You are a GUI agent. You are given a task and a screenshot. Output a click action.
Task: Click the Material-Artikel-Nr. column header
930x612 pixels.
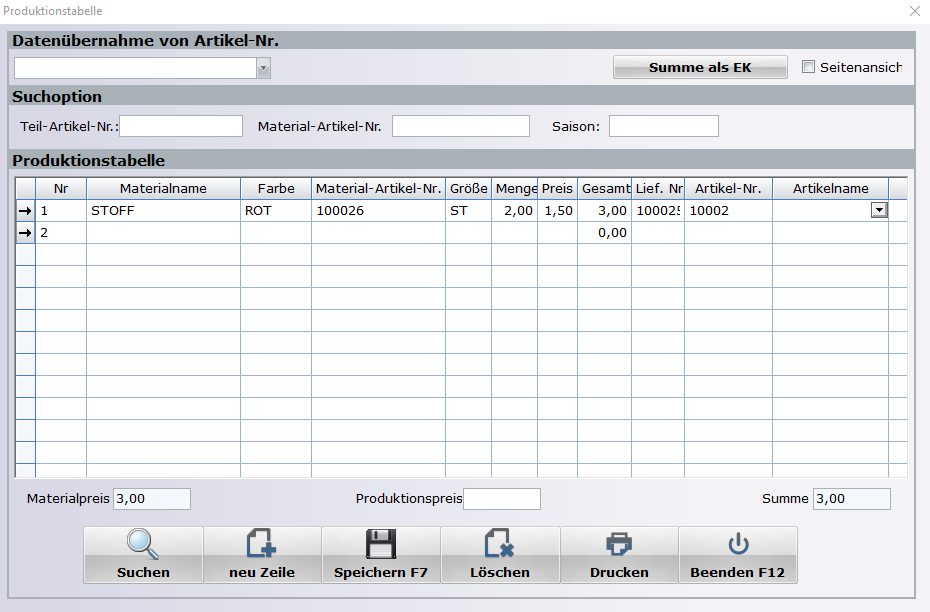[x=378, y=188]
